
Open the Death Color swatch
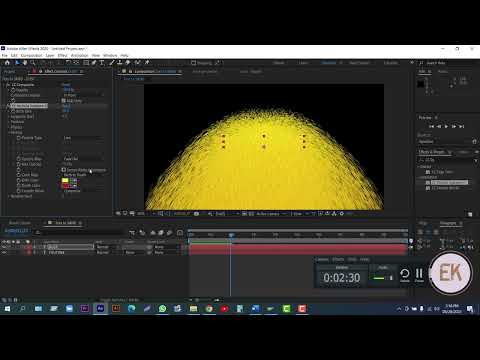pos(65,186)
